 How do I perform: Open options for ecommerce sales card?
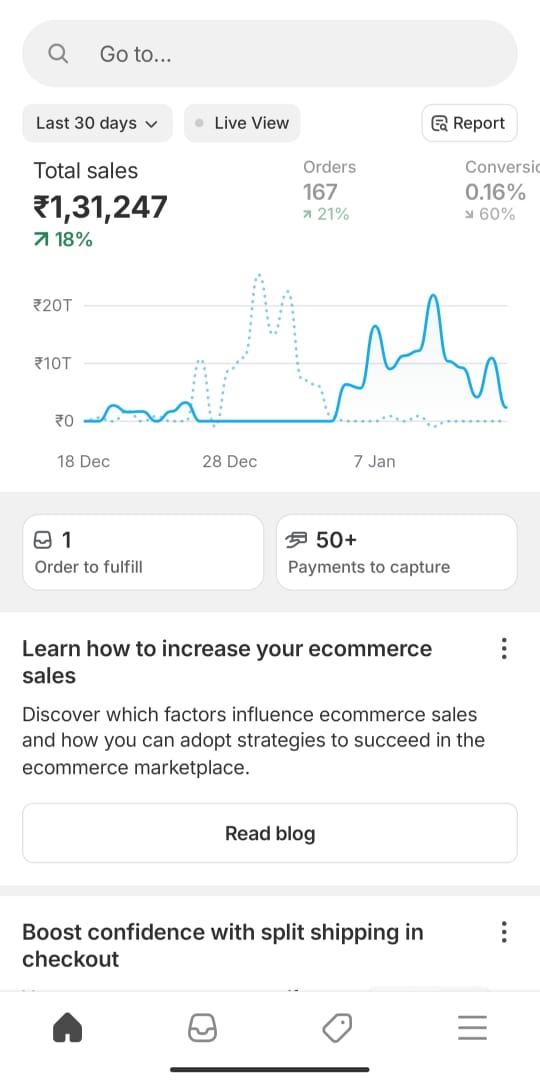click(504, 649)
